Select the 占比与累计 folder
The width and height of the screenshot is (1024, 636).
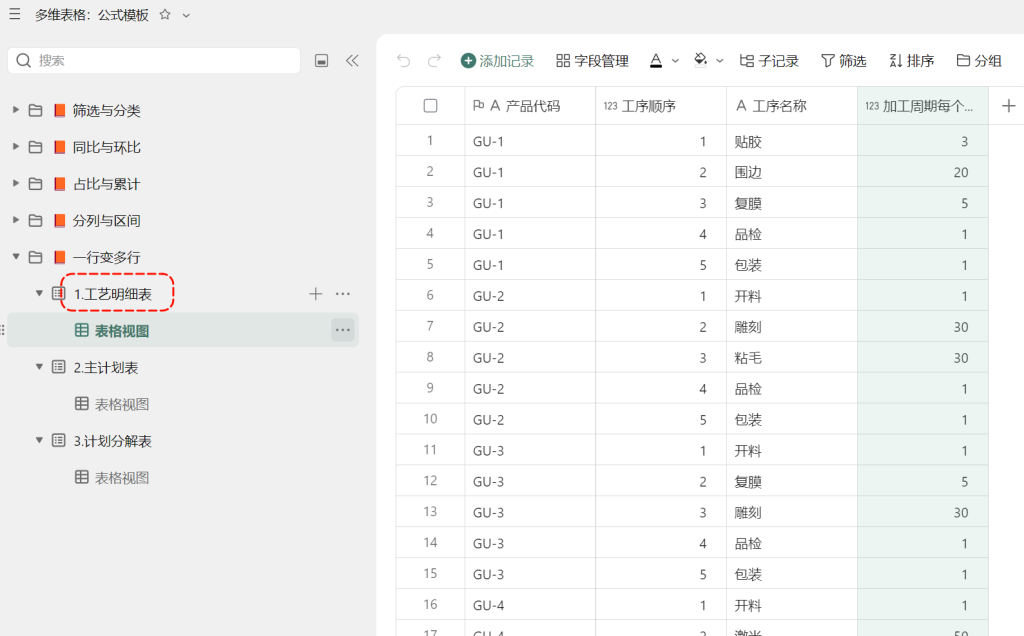(x=106, y=184)
